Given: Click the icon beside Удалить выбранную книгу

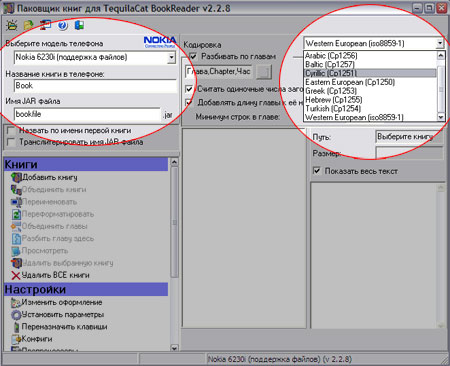Looking at the screenshot, I should click(x=16, y=263).
